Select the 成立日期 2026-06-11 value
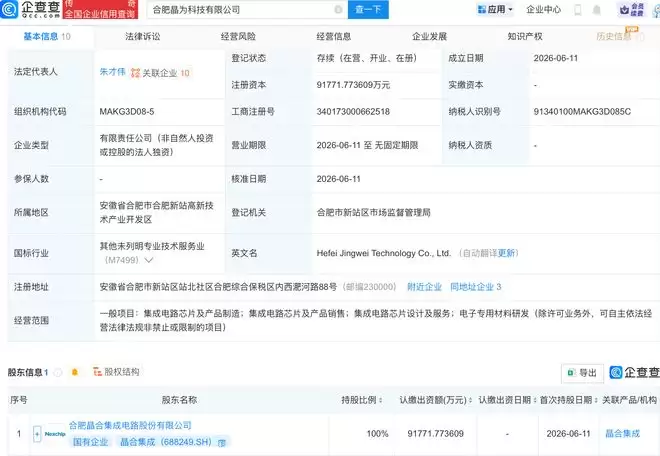The image size is (660, 456). pos(556,58)
